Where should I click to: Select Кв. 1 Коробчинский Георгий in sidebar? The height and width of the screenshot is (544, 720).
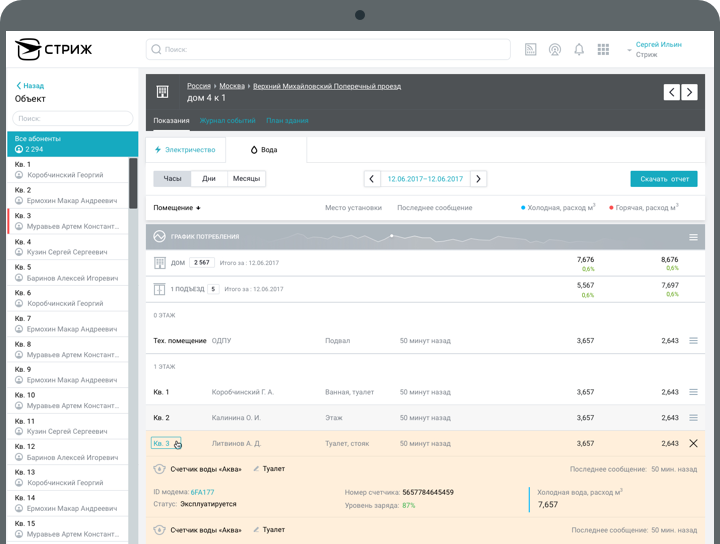68,169
